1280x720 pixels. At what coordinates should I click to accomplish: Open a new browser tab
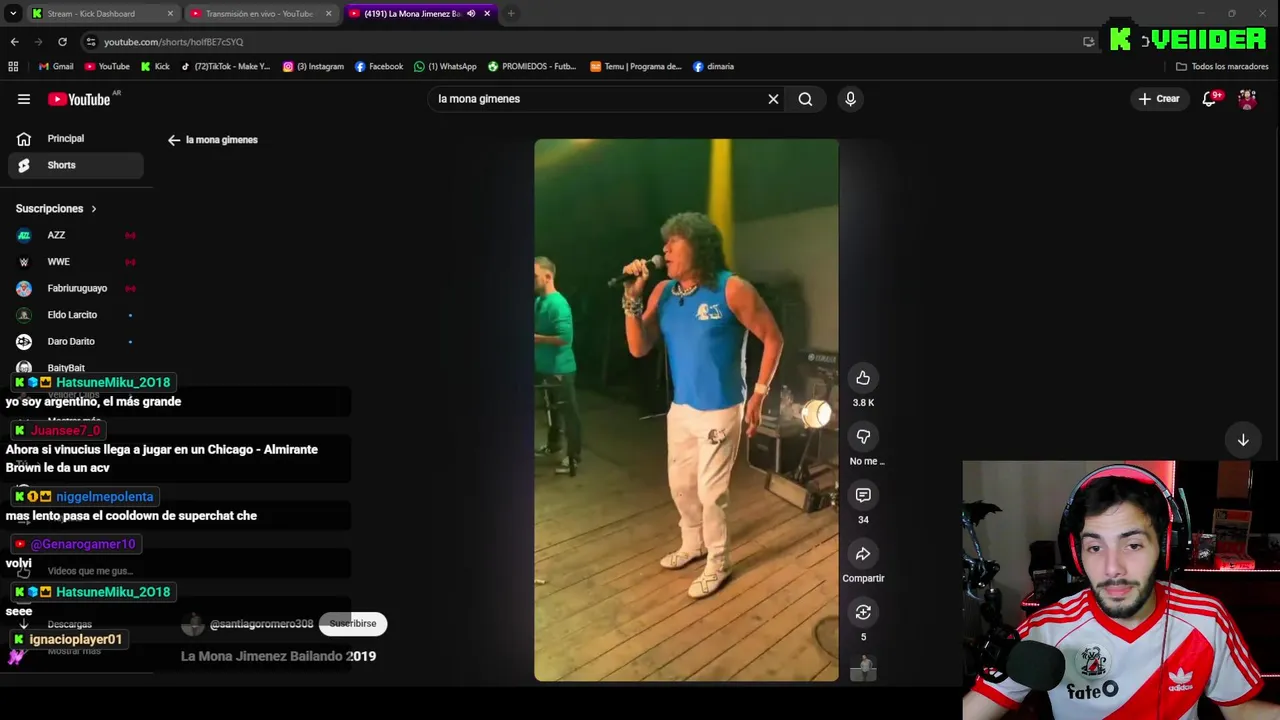pyautogui.click(x=511, y=14)
